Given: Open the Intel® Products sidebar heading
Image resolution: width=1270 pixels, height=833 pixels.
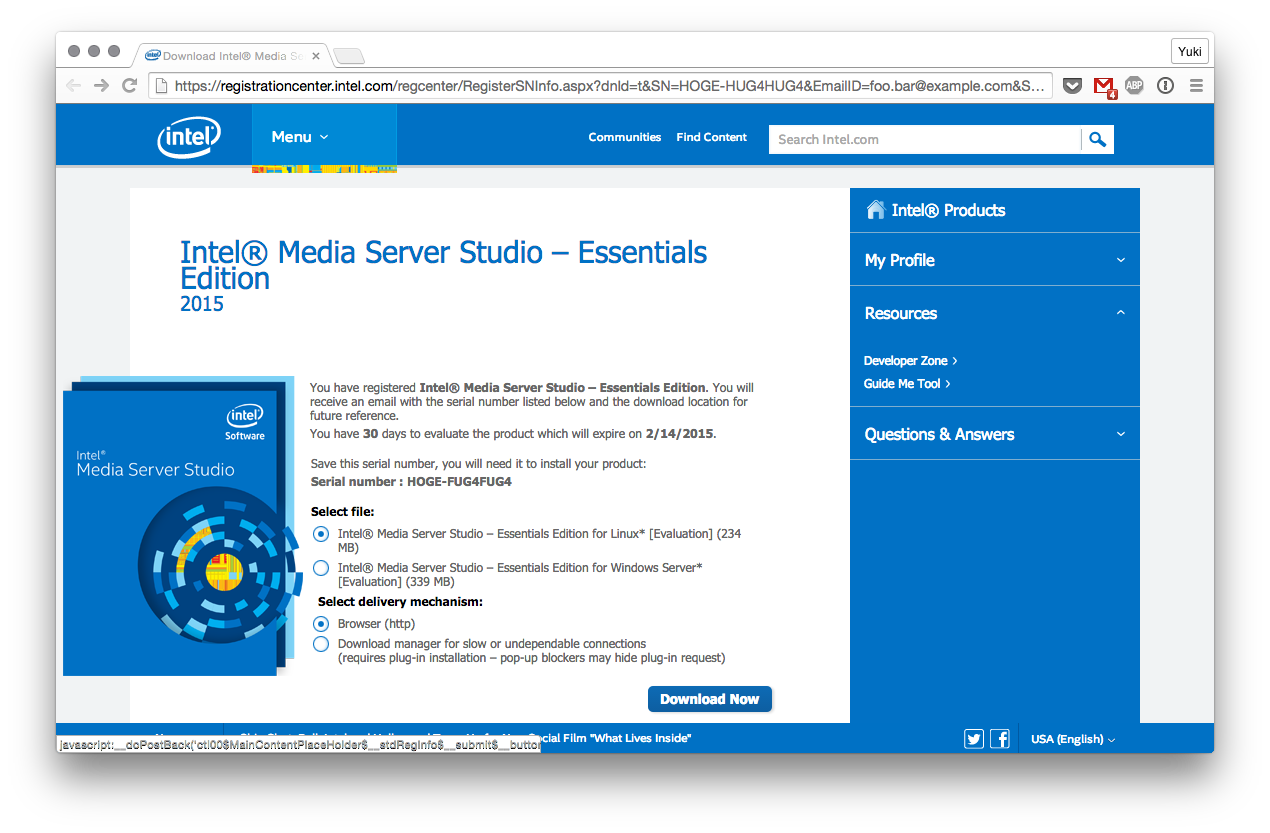Looking at the screenshot, I should point(948,210).
